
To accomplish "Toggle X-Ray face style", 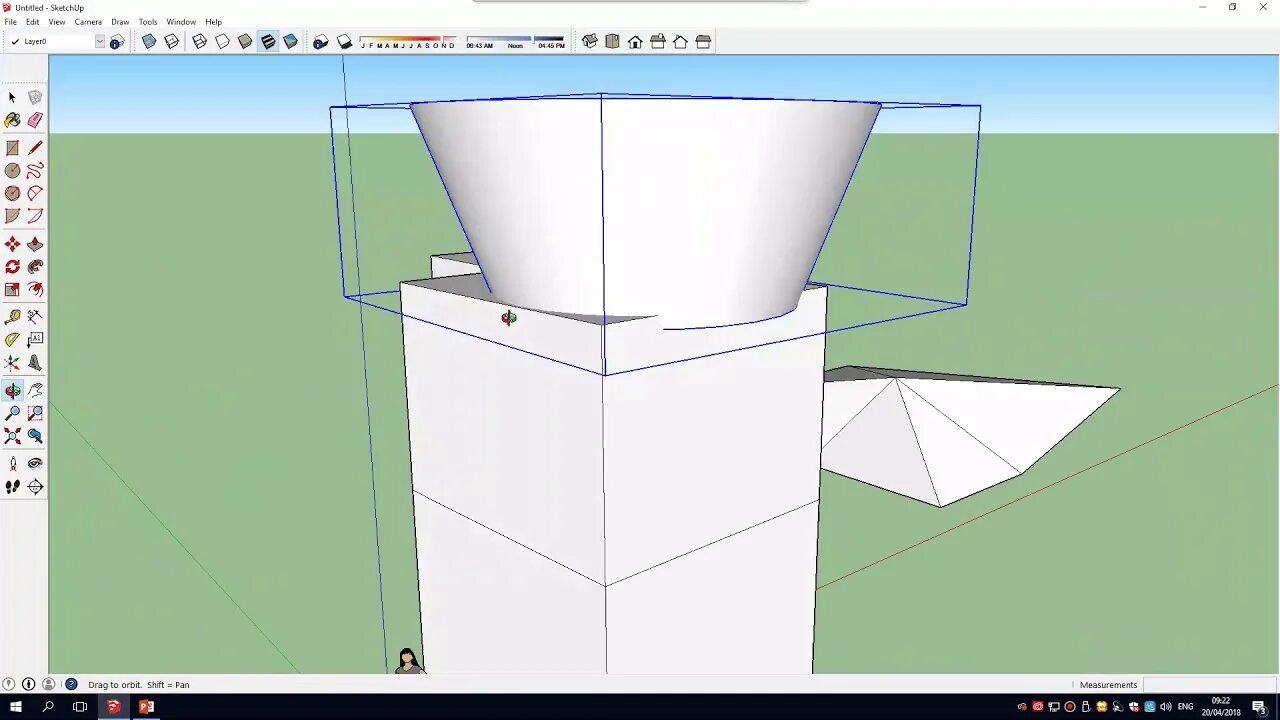I will pos(149,42).
